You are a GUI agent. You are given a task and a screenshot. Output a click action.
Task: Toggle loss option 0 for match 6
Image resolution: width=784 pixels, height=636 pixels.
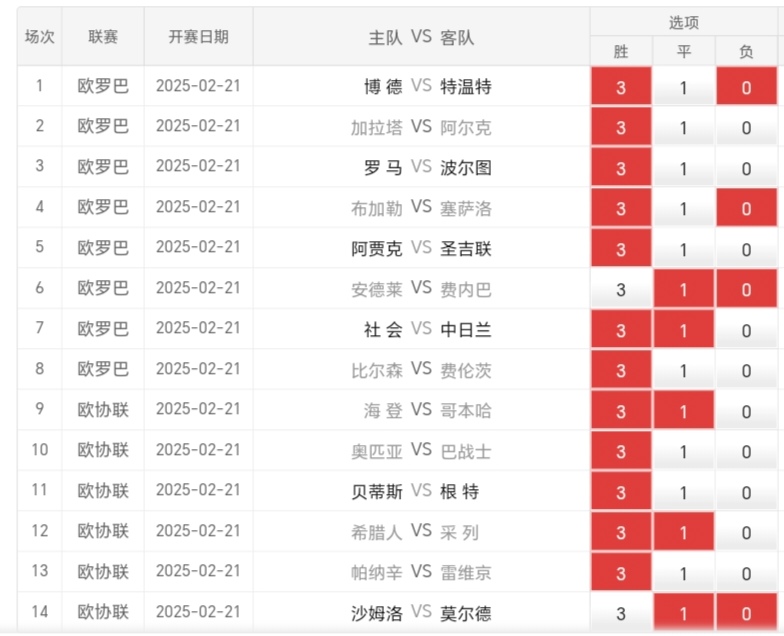click(x=746, y=289)
